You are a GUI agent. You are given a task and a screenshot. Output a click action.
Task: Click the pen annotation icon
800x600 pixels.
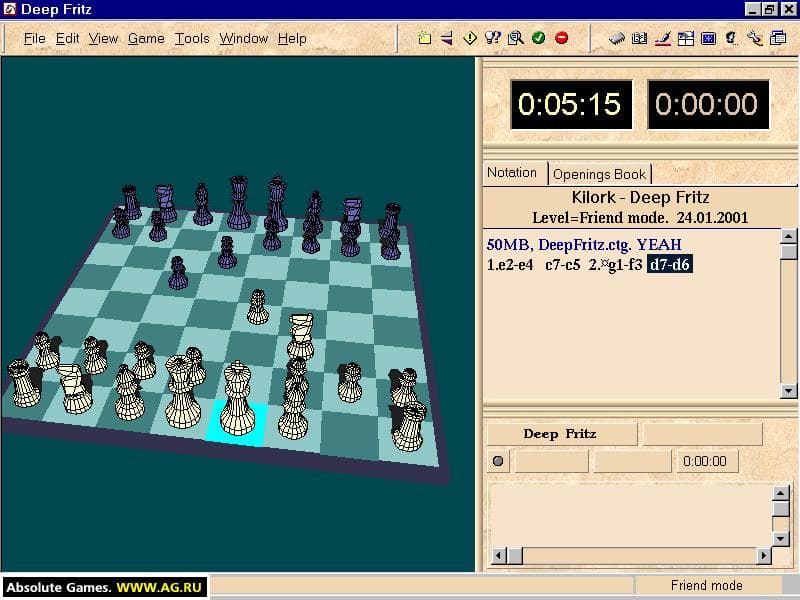coord(663,38)
